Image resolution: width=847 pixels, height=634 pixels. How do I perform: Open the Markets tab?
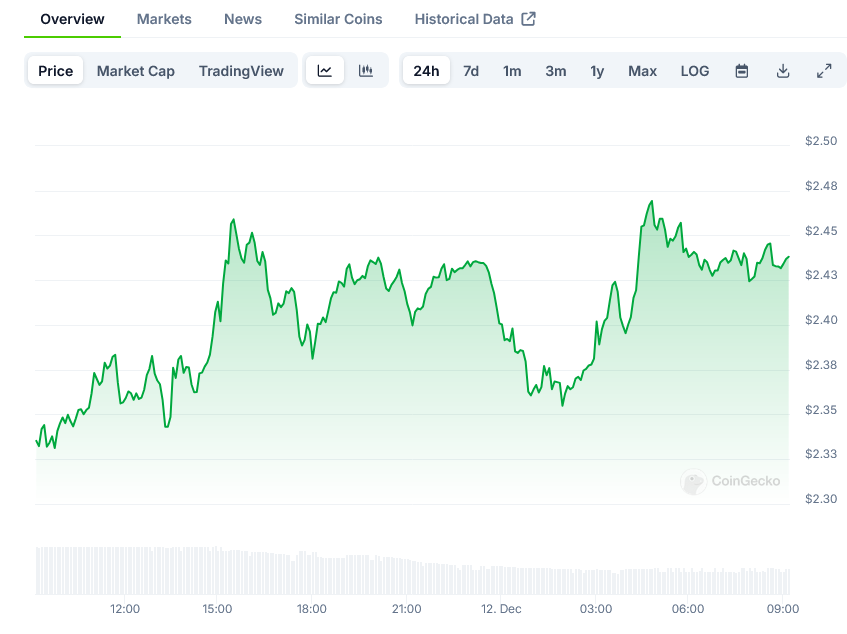point(164,19)
